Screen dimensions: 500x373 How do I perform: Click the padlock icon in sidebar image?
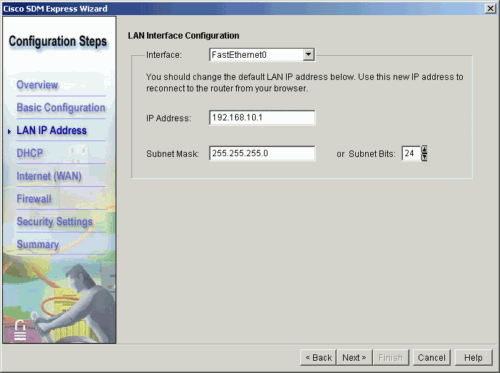tap(20, 330)
